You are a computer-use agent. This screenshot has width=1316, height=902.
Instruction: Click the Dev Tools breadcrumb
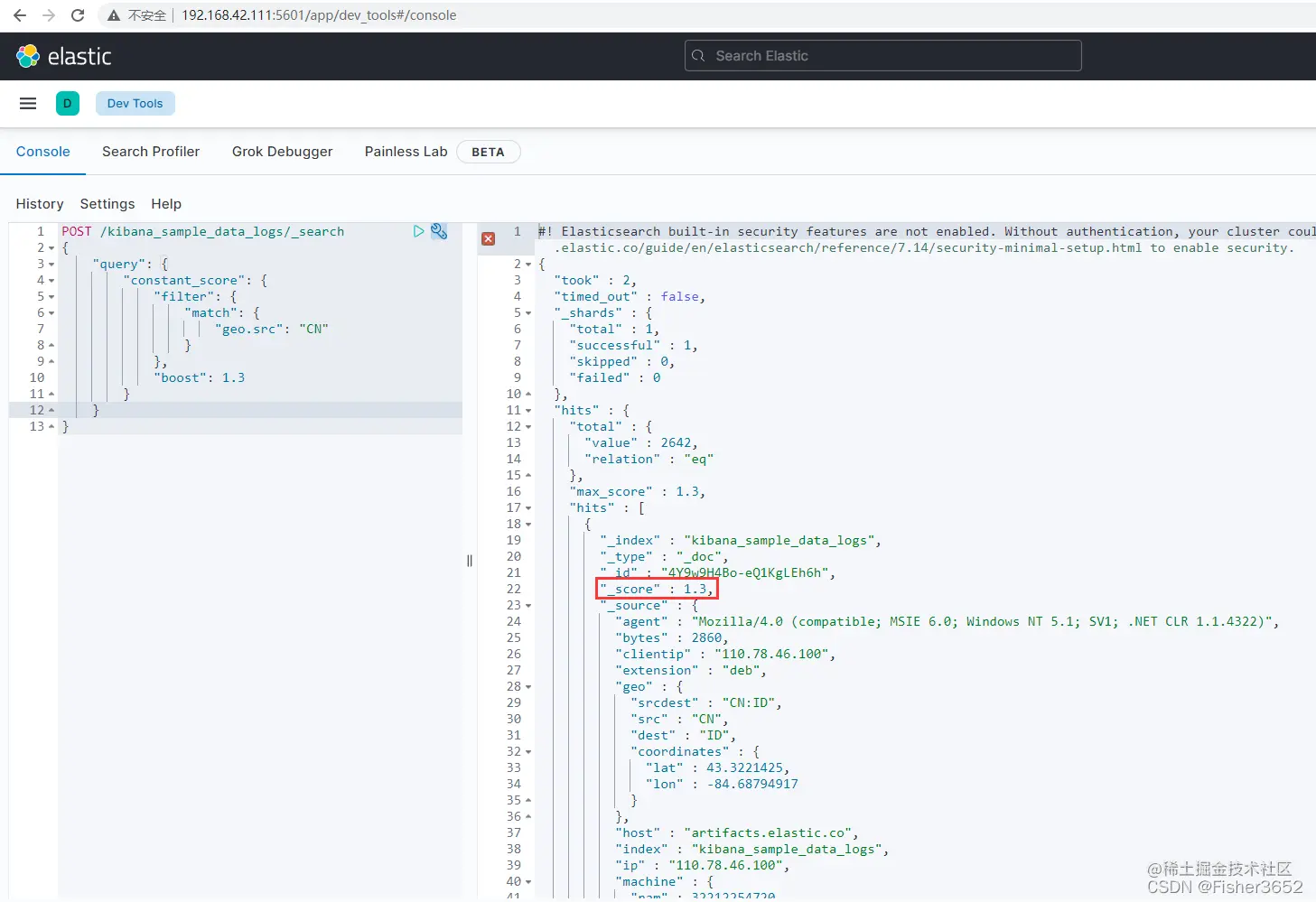[x=135, y=103]
